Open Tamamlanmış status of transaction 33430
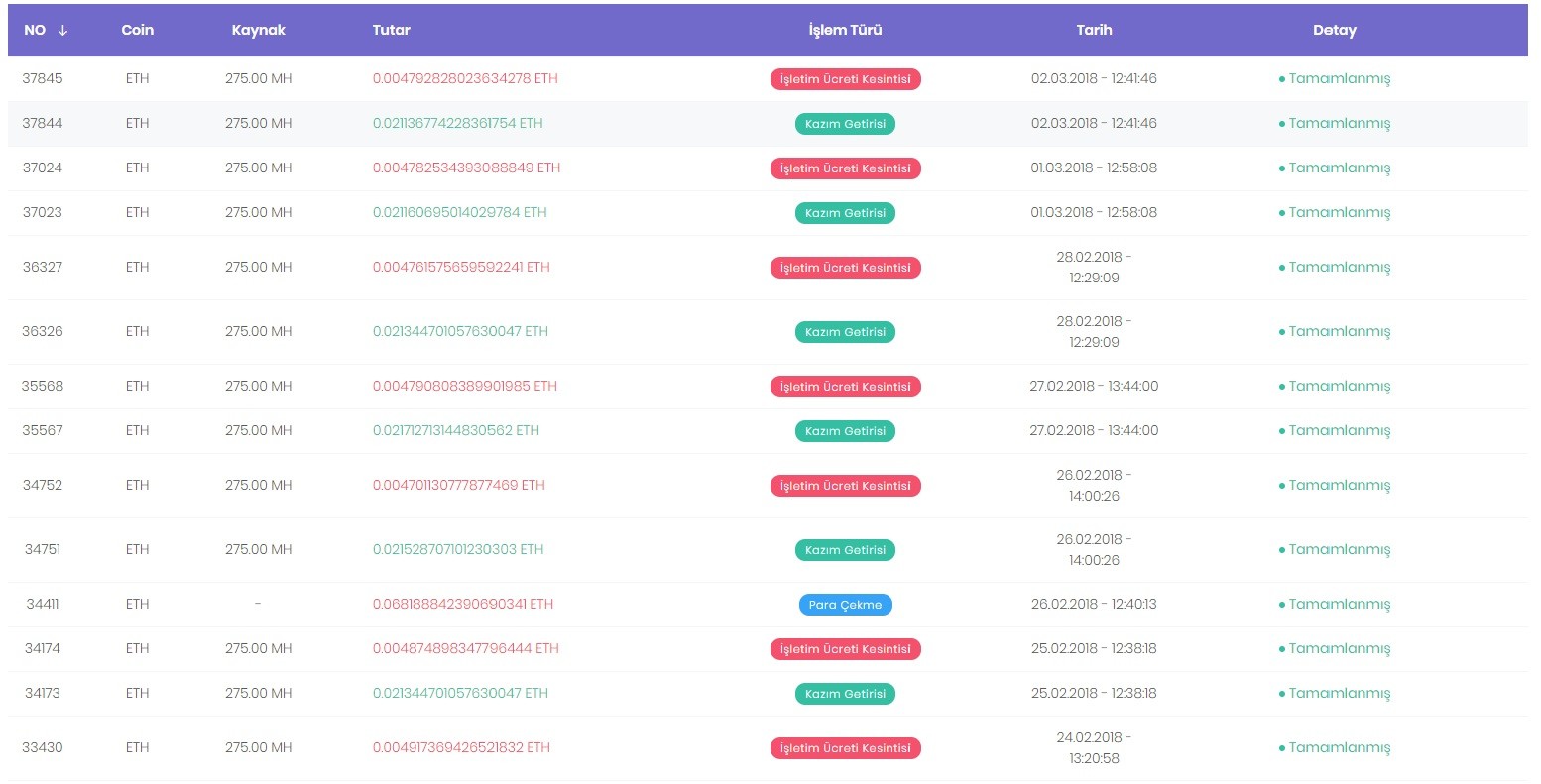Image resolution: width=1541 pixels, height=784 pixels. (x=1335, y=748)
